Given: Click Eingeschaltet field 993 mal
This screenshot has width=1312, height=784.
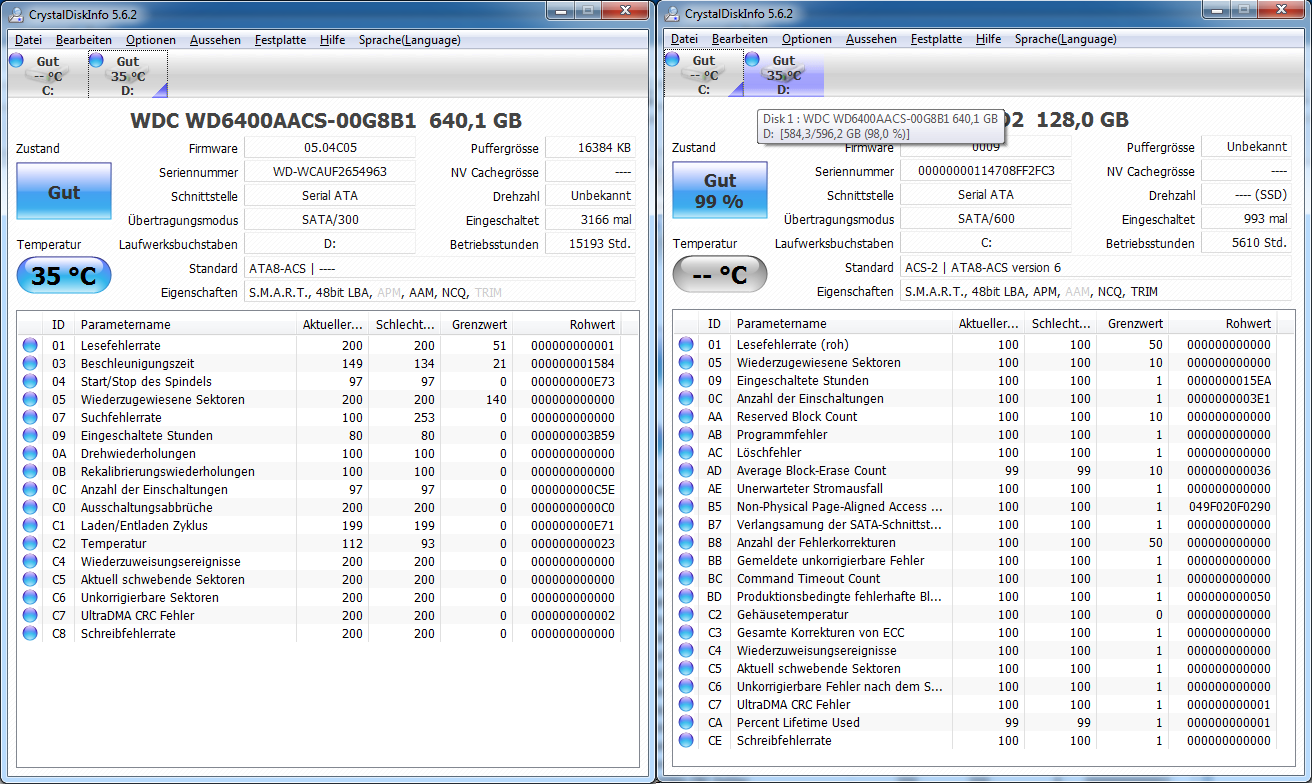Looking at the screenshot, I should 1246,219.
